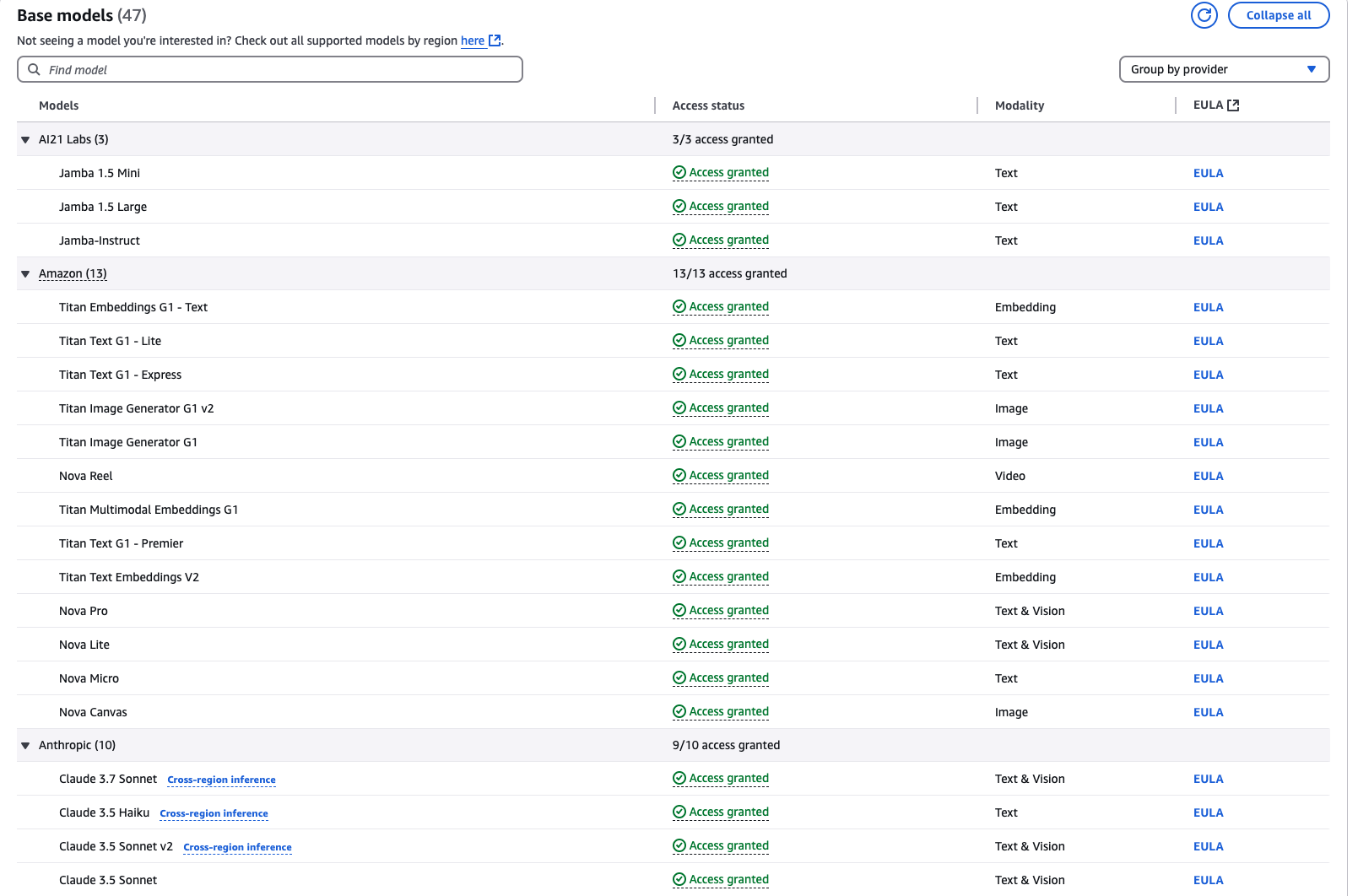The image size is (1358, 896).
Task: Open the Group by provider dropdown
Action: (1224, 69)
